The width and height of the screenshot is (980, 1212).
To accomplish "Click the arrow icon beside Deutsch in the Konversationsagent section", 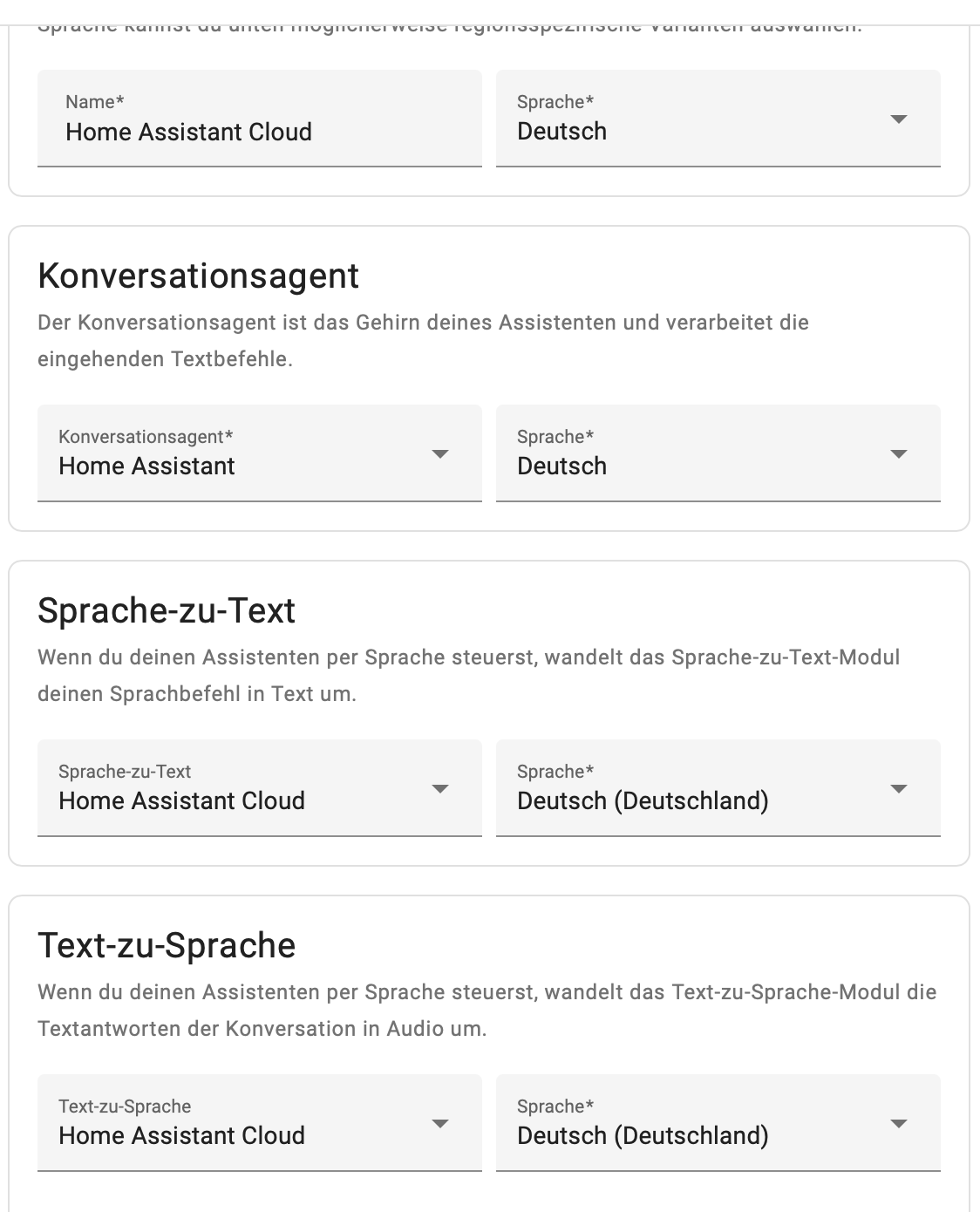I will tap(899, 453).
